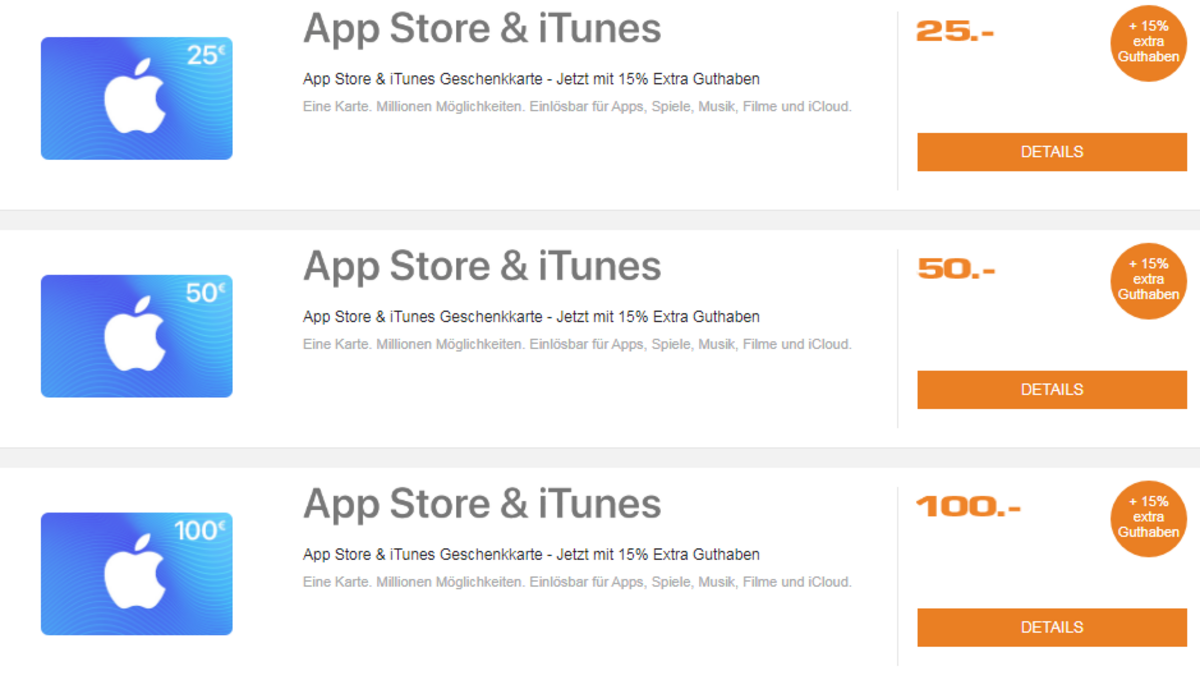Screen dimensions: 1200x680
Task: Click the 25€ Apple gift card image
Action: [x=136, y=98]
